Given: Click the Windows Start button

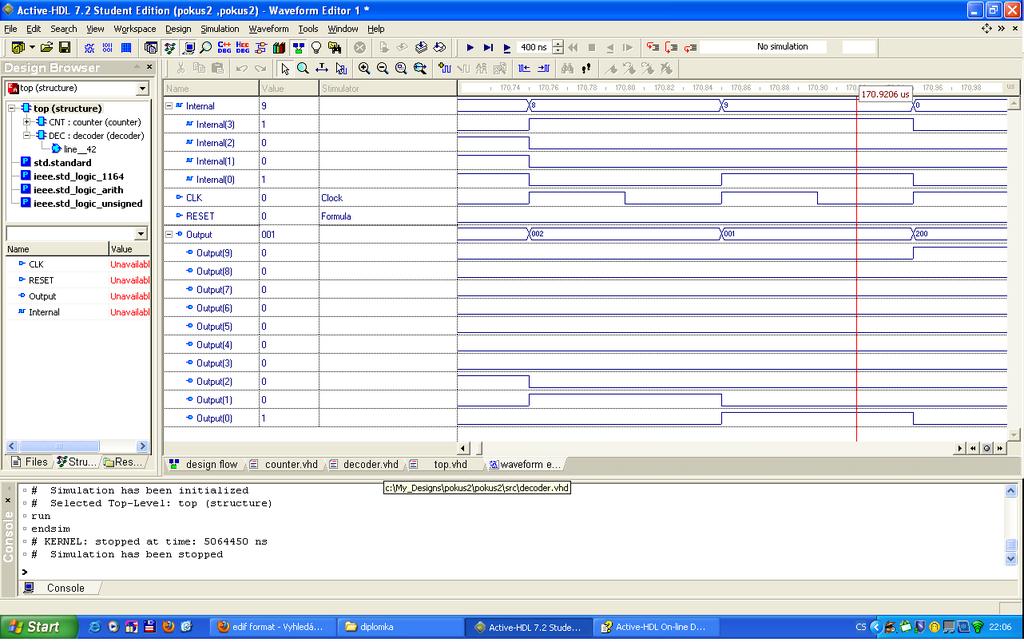Looking at the screenshot, I should 37,627.
